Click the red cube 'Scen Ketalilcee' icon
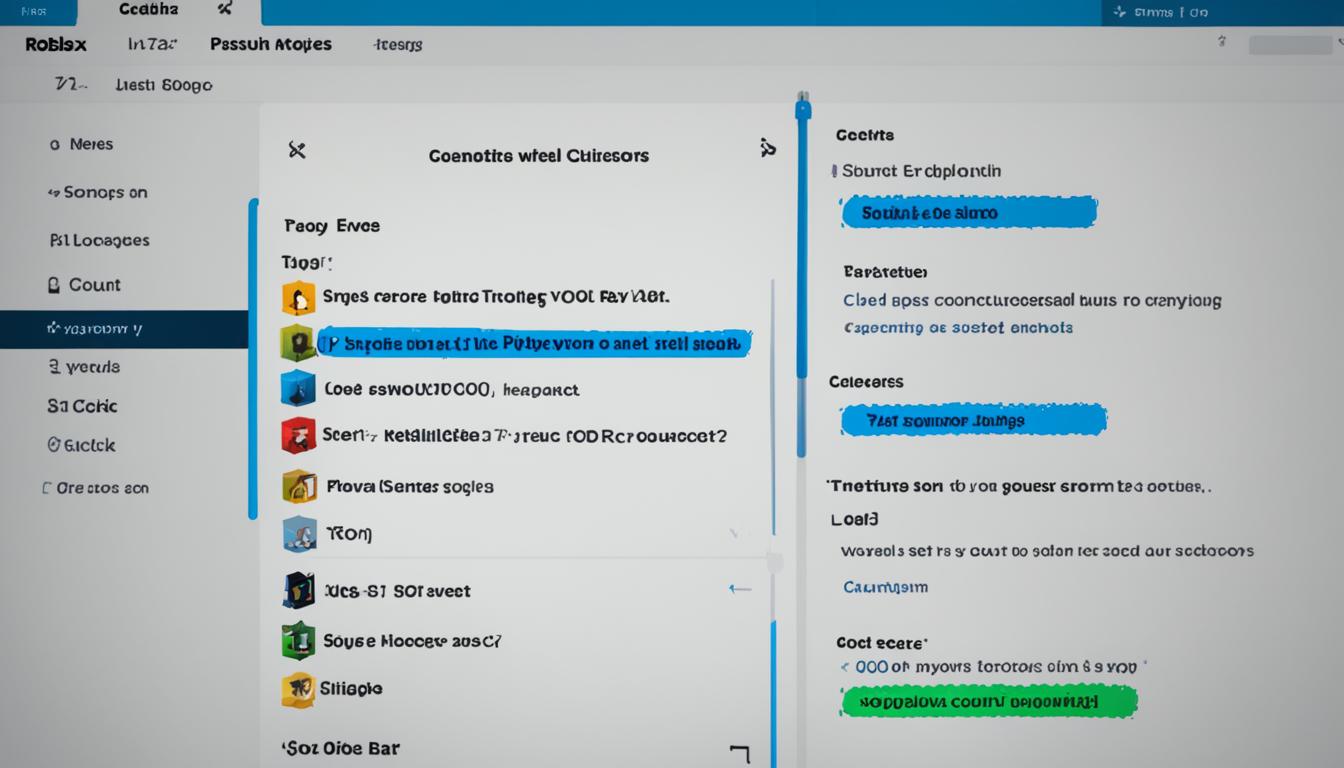Viewport: 1344px width, 768px height. tap(297, 435)
